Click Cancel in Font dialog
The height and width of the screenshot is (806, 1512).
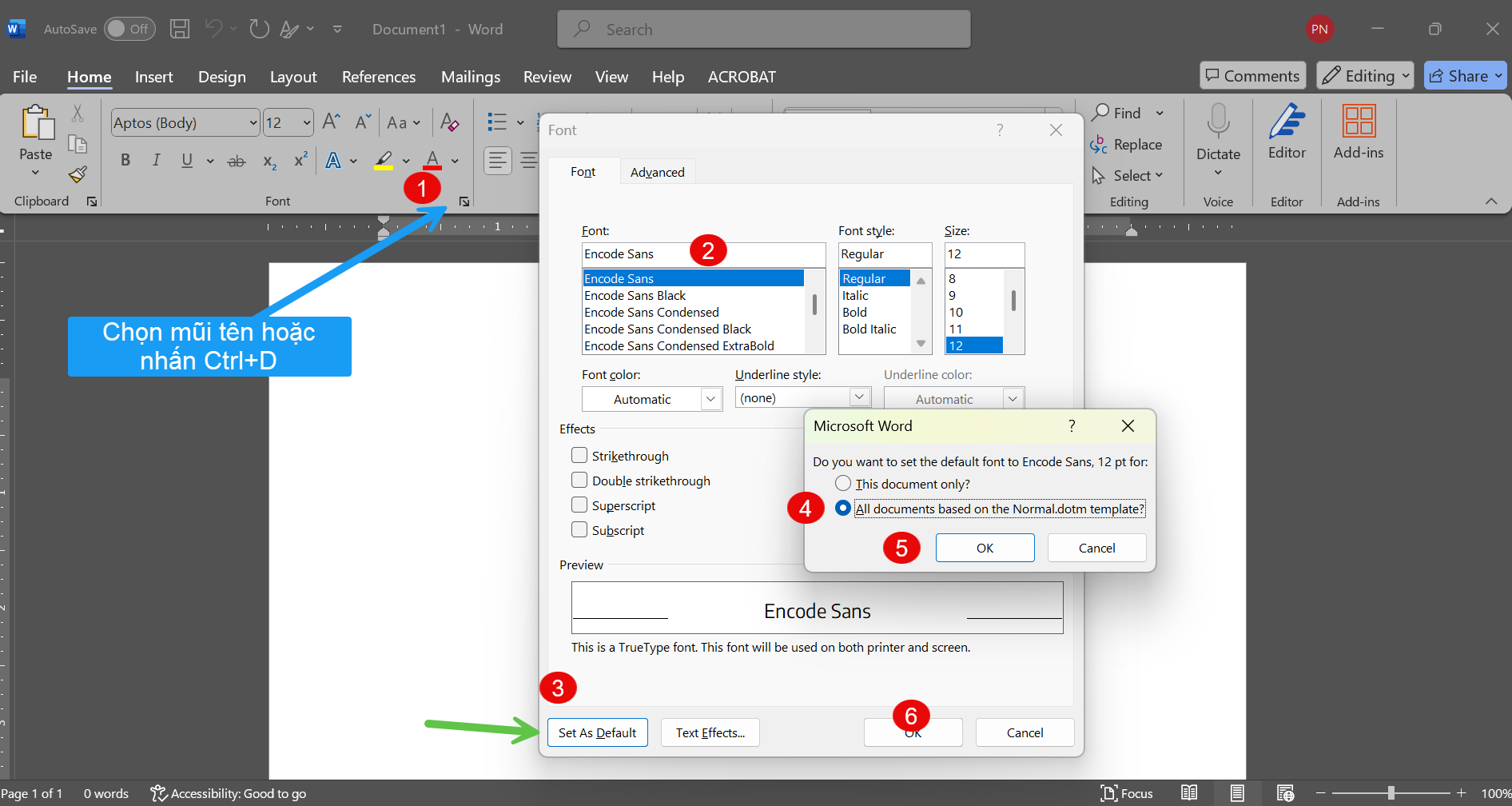(x=1025, y=732)
